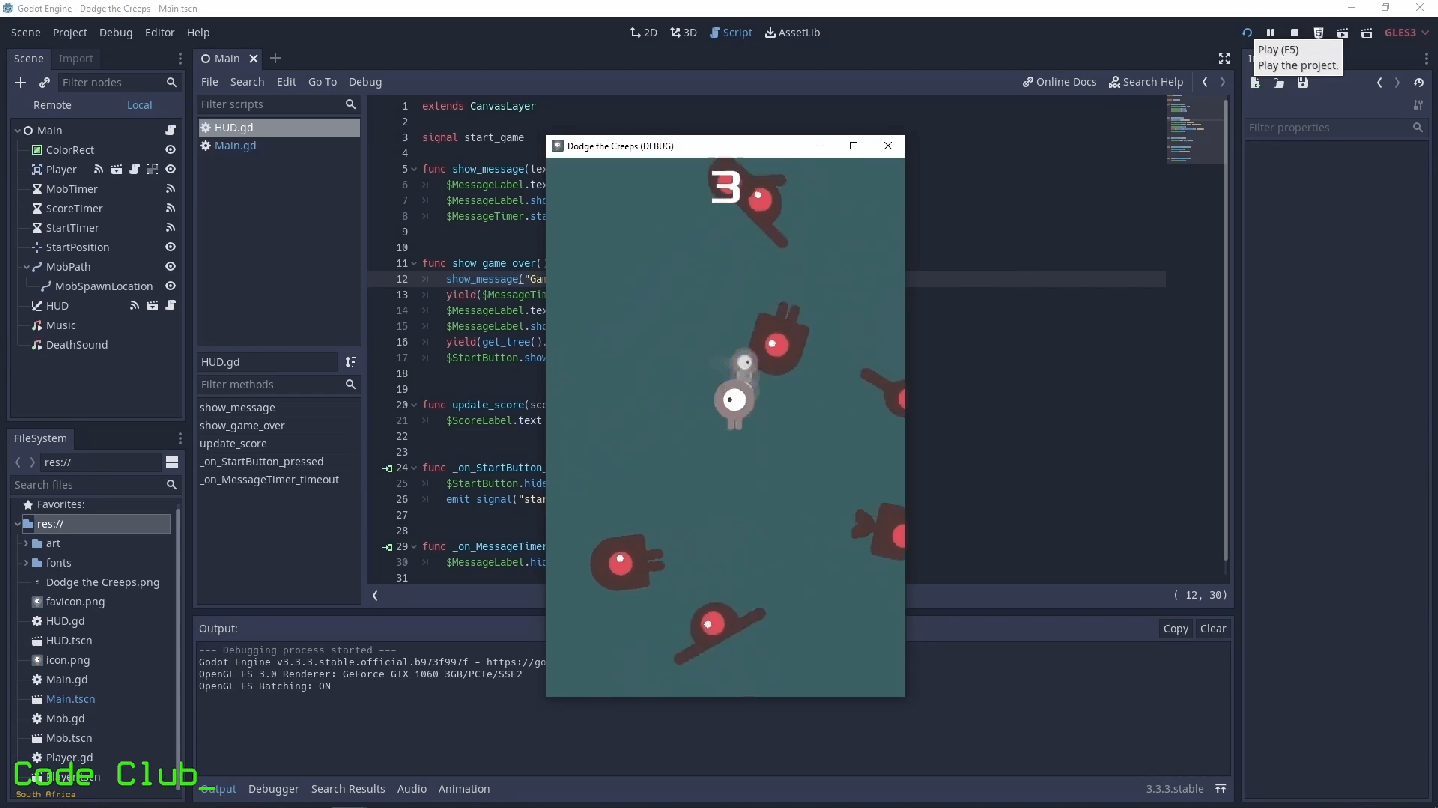Screen dimensions: 1438x808
Task: Clear the output log
Action: tap(1212, 629)
